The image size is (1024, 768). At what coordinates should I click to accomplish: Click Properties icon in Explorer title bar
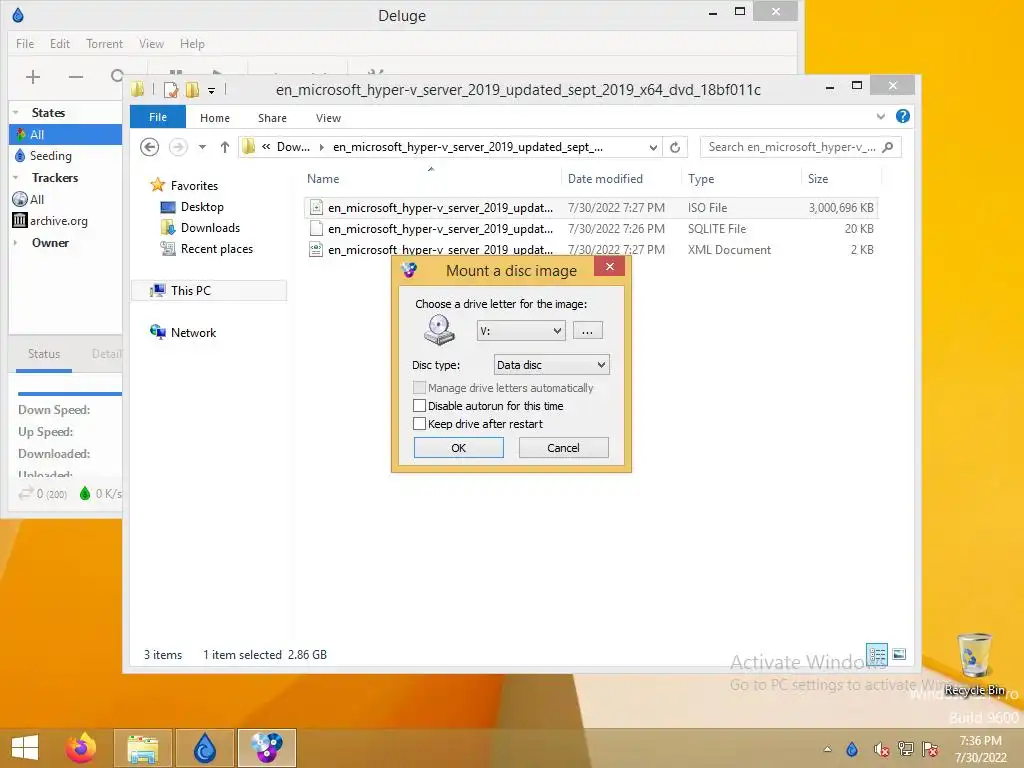click(x=171, y=89)
